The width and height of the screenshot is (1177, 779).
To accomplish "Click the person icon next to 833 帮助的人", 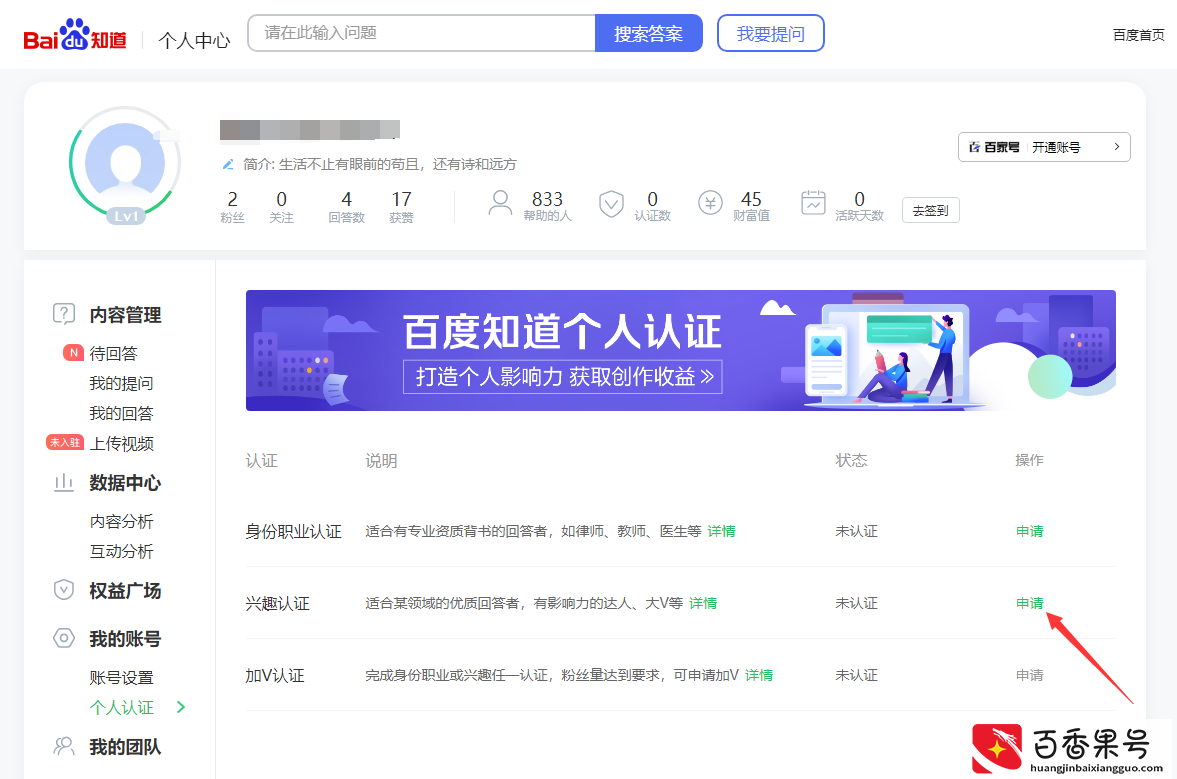I will [500, 203].
